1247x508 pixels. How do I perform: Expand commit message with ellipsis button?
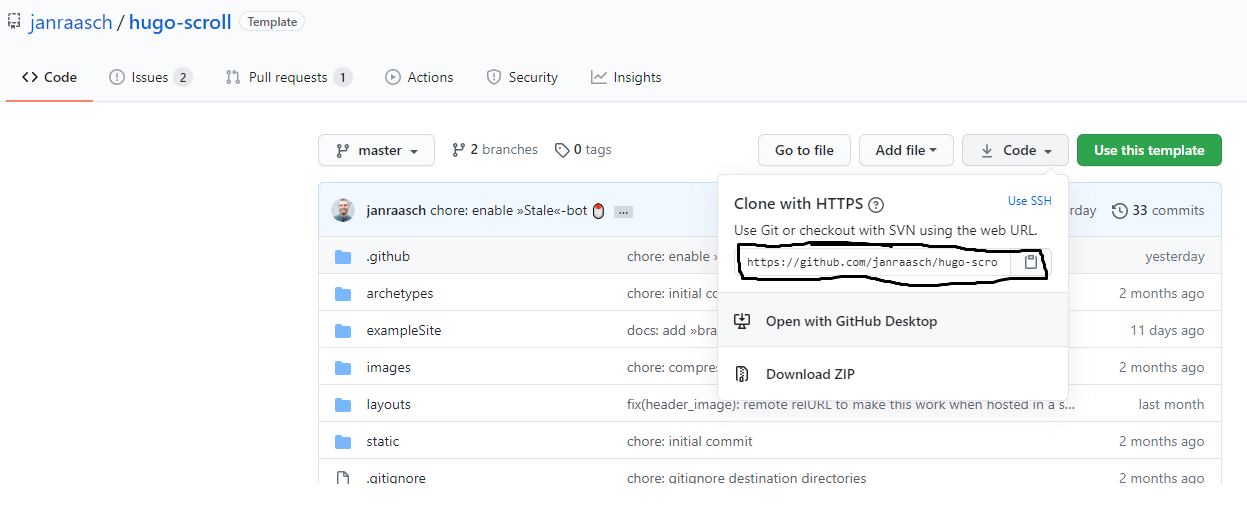pos(623,211)
